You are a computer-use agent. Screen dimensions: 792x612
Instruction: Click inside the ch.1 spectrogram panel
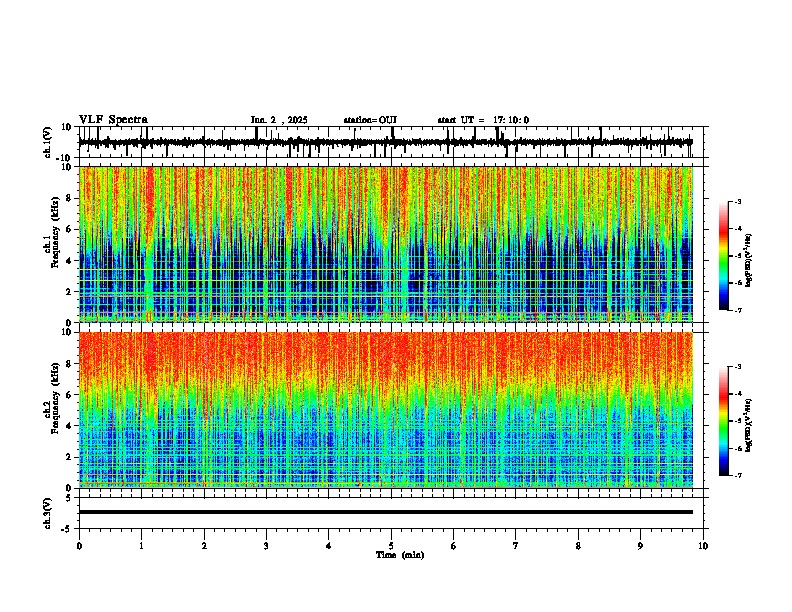point(386,244)
